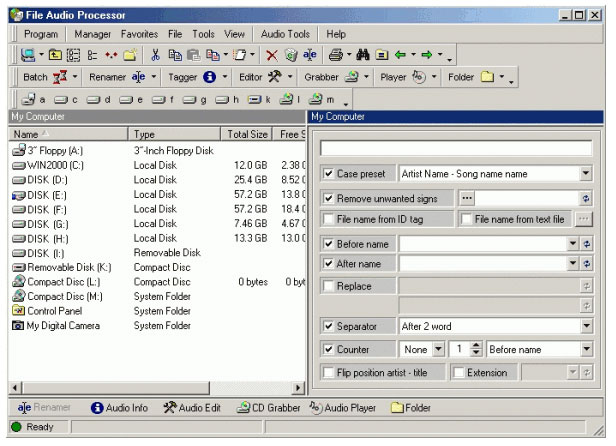616x446 pixels.
Task: Enable the Replace checkbox
Action: pyautogui.click(x=328, y=286)
